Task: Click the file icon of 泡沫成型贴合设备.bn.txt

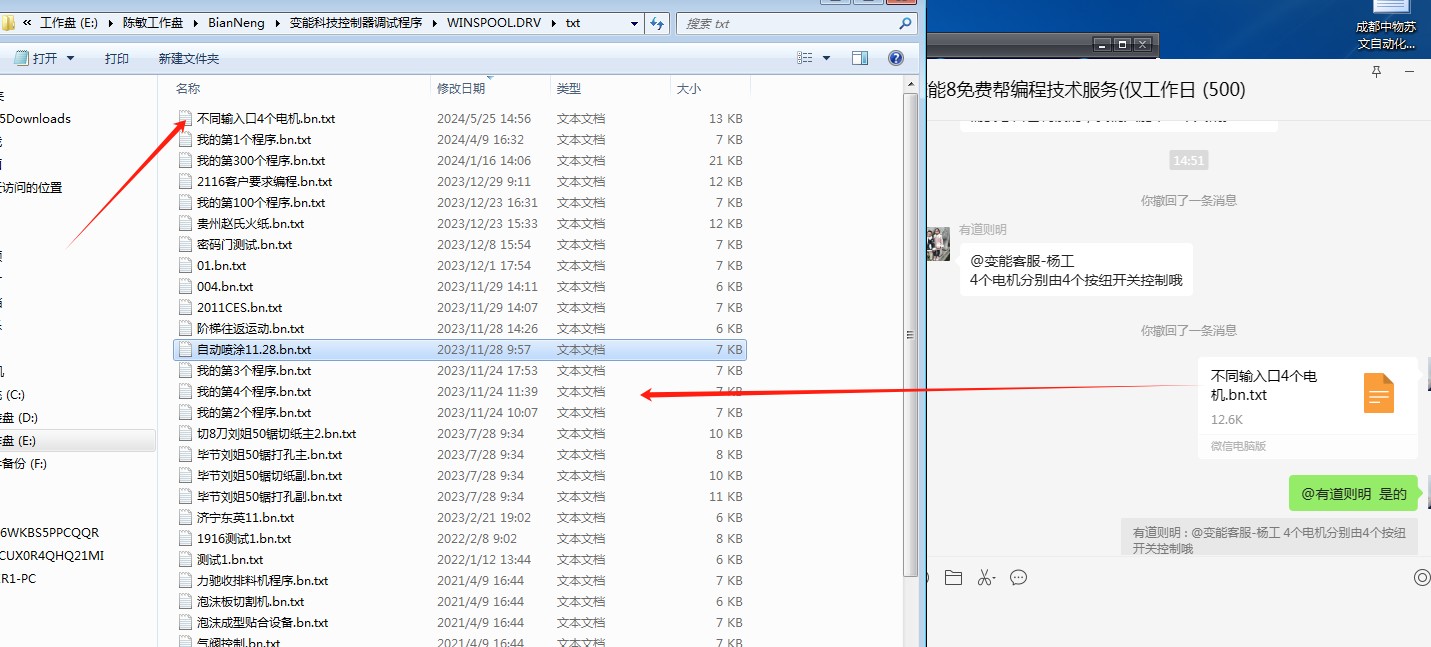Action: pyautogui.click(x=184, y=622)
